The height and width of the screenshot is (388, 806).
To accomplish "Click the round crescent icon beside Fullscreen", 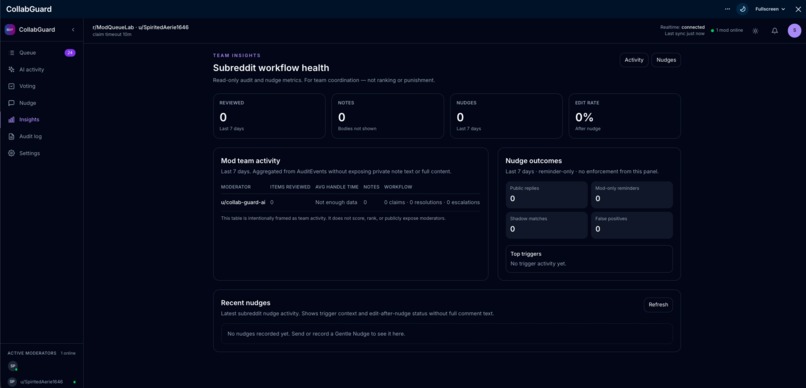I will pyautogui.click(x=742, y=9).
